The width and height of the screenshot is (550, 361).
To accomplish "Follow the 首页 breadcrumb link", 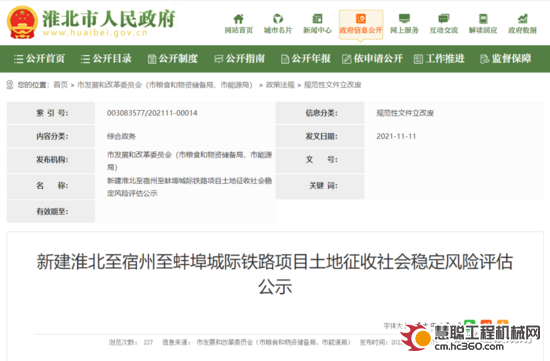I will (60, 85).
